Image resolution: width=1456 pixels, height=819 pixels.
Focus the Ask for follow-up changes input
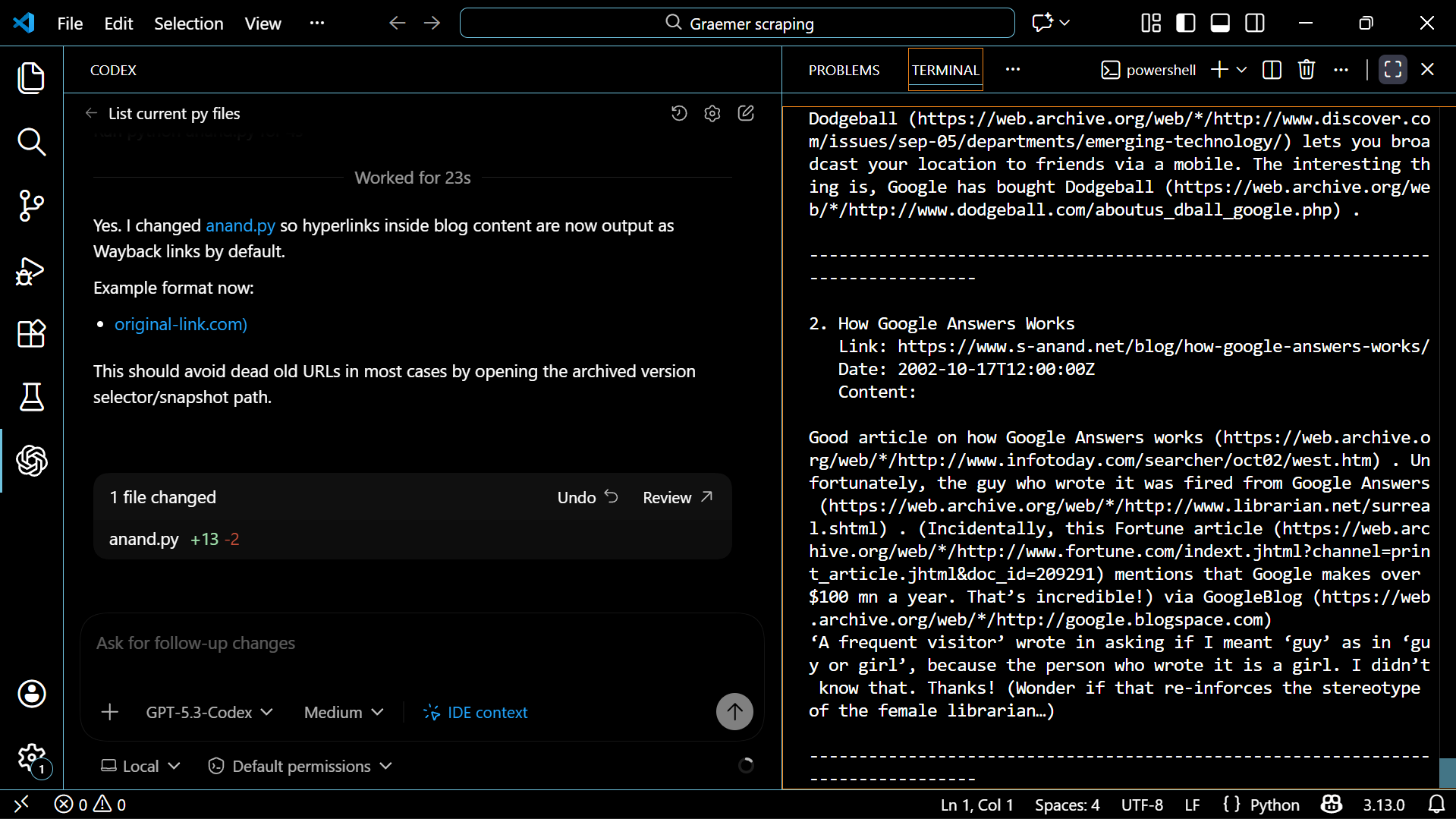[x=421, y=643]
